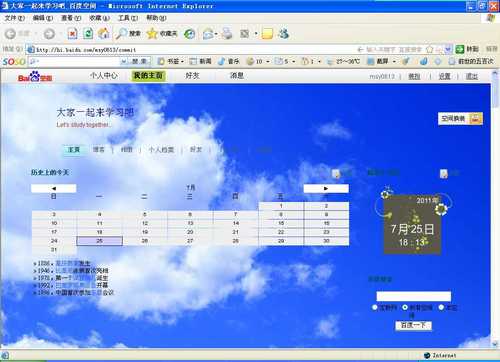The height and width of the screenshot is (362, 500).
Task: Open the dropdown arrow next to edit icon
Action: (x=256, y=34)
